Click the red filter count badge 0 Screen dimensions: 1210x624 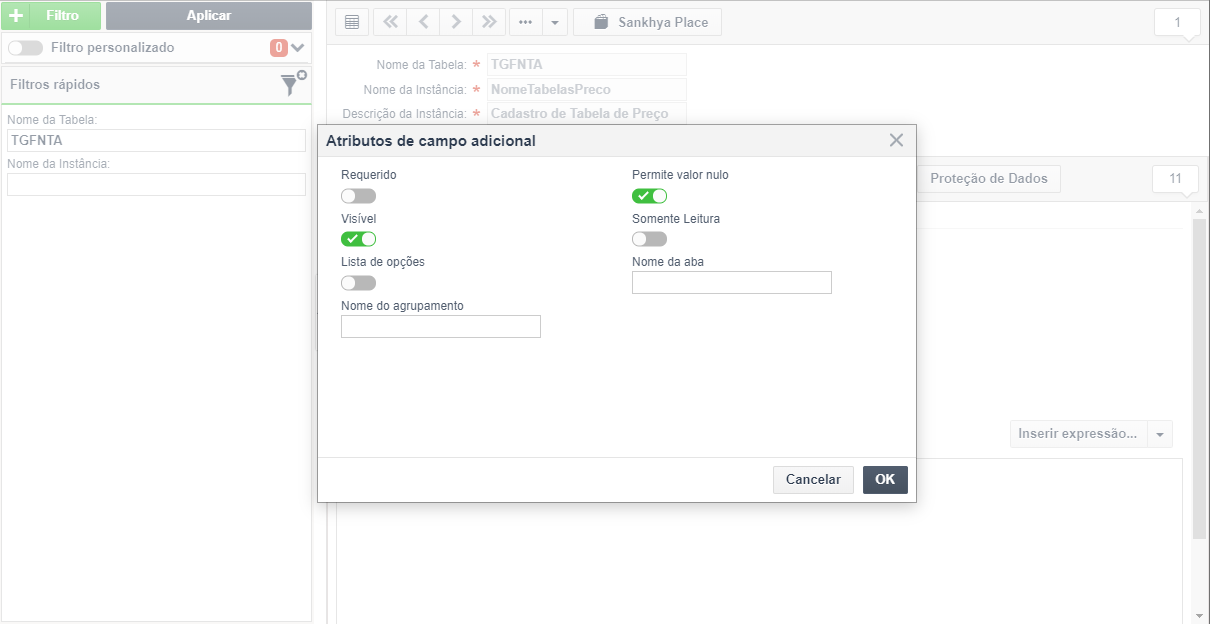point(279,47)
